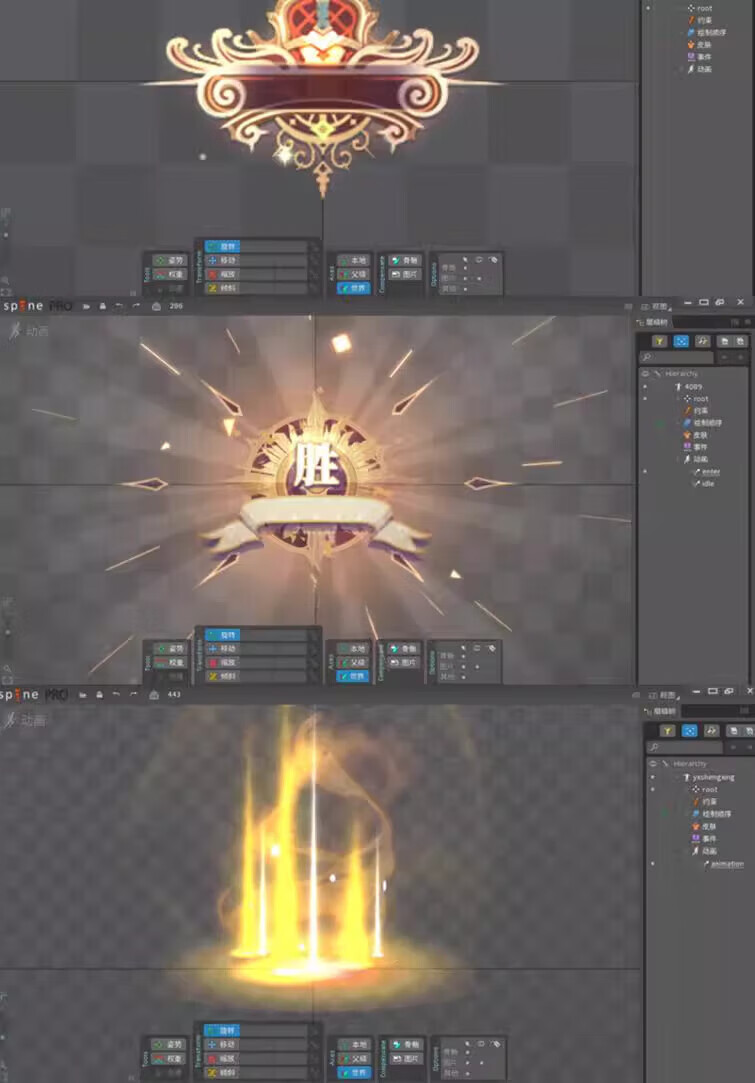Toggle 骨骼 bone compensation in crest emblem window

coord(405,260)
